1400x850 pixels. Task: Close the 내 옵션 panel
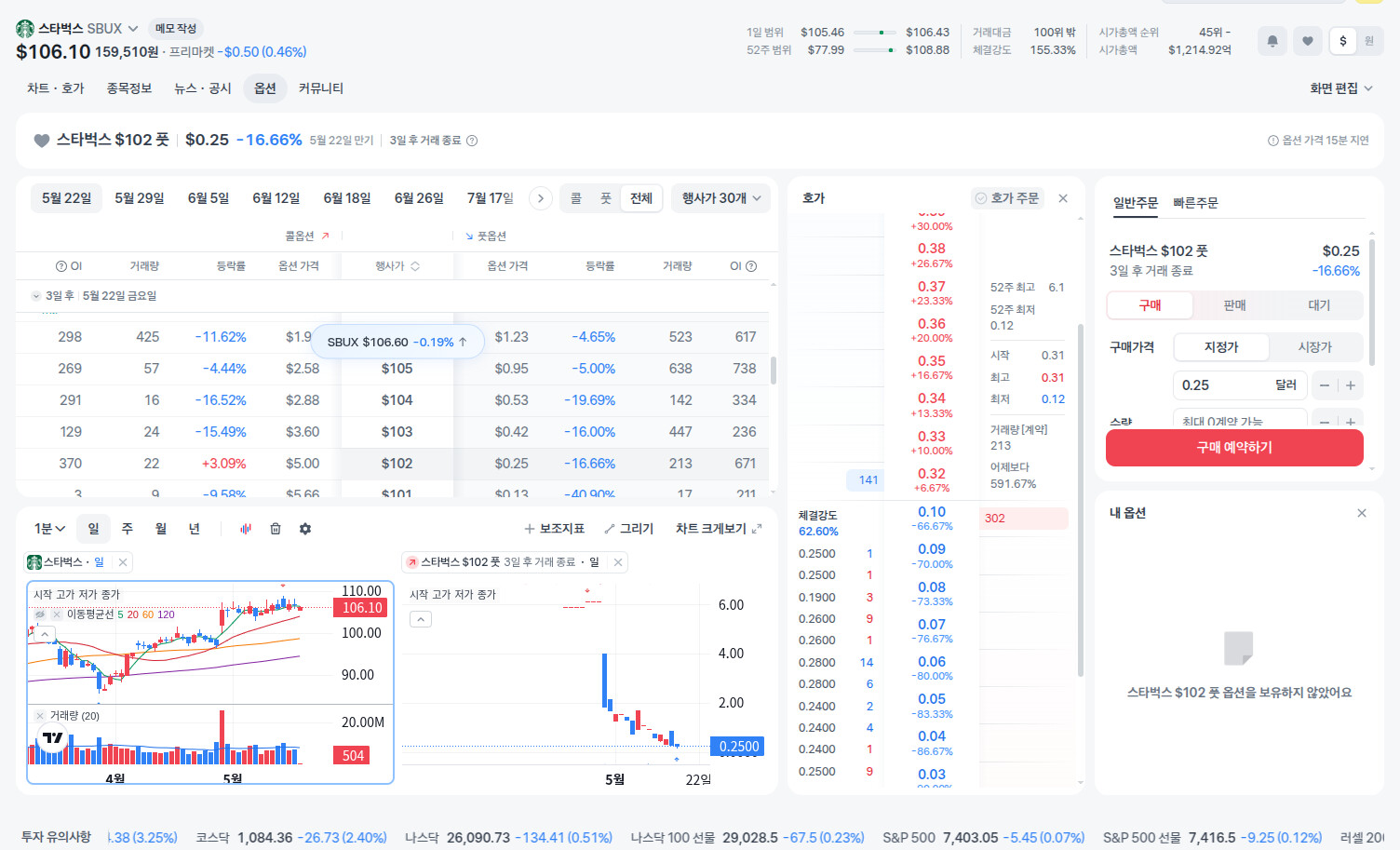pyautogui.click(x=1362, y=513)
